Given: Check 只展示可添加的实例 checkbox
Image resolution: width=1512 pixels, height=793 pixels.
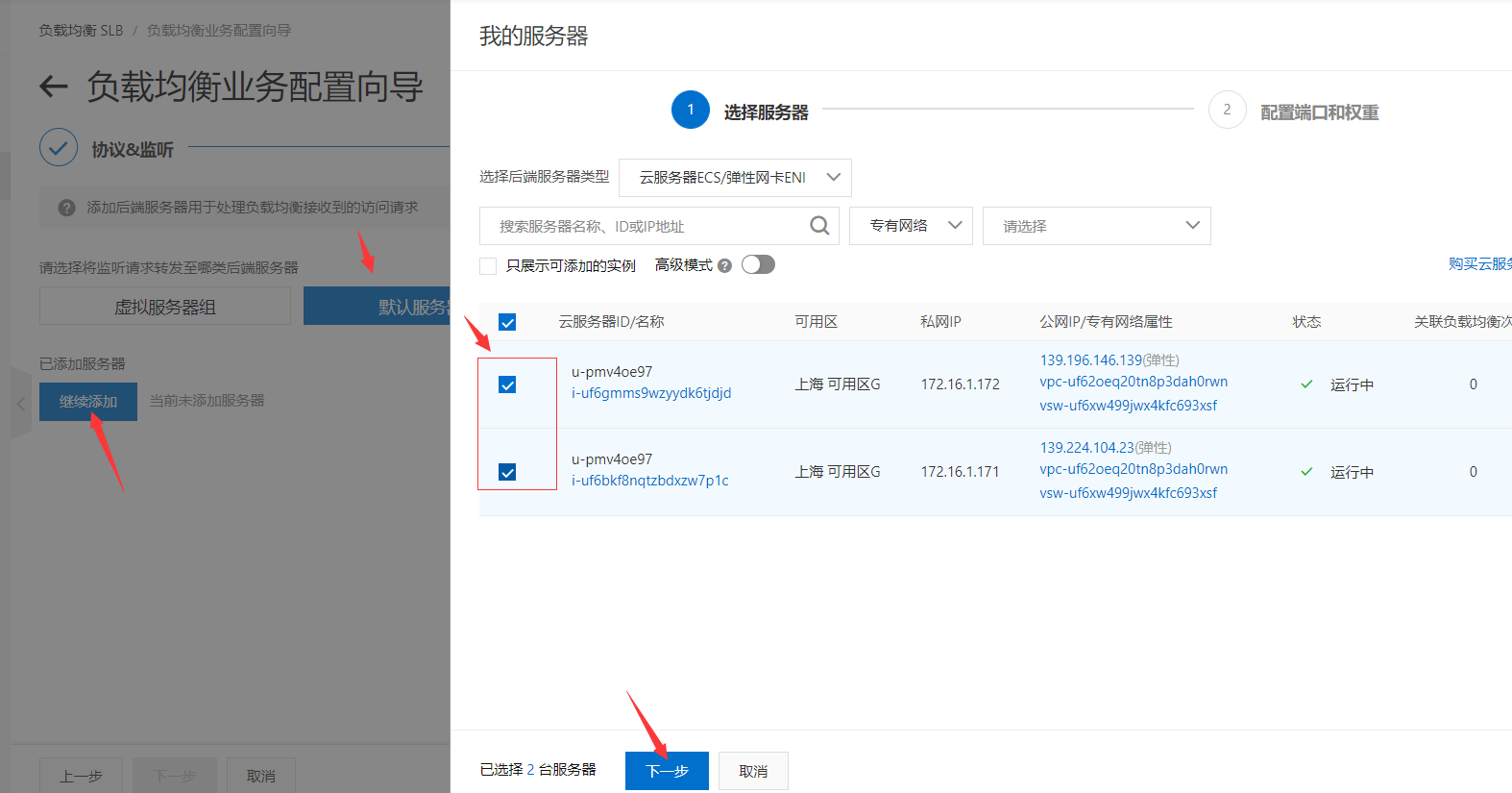Looking at the screenshot, I should [488, 266].
